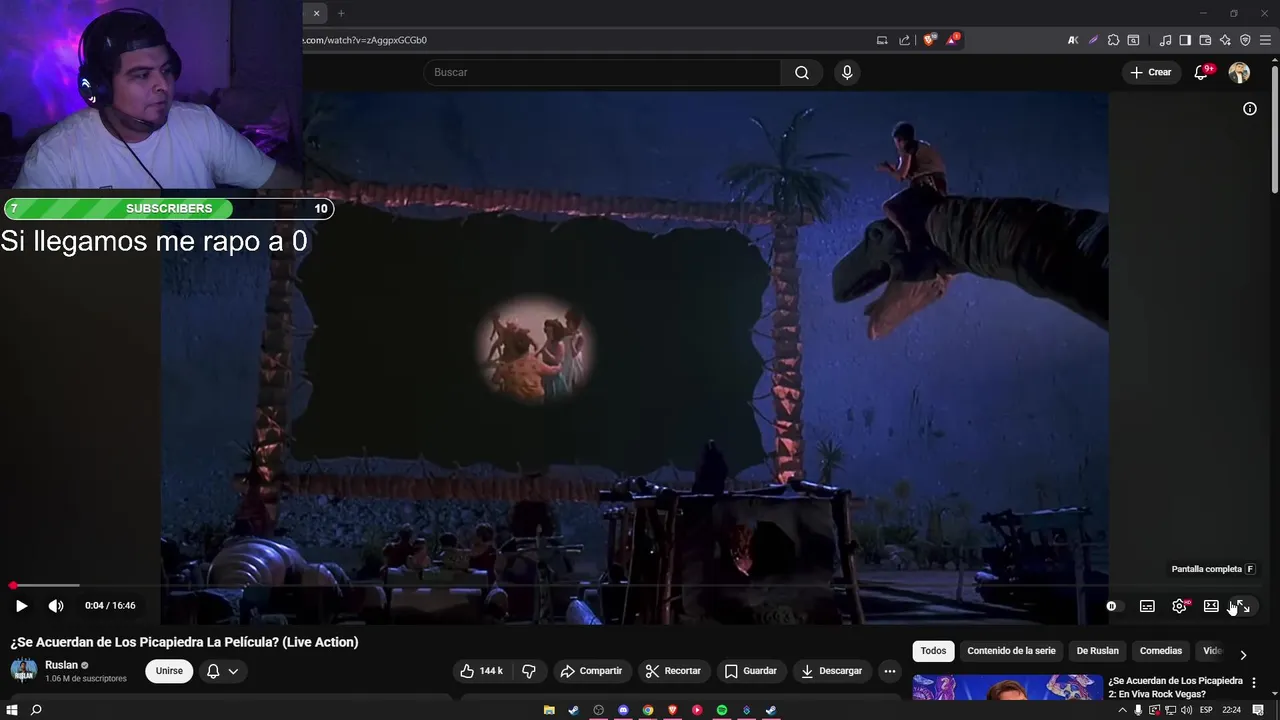Open Discord from the taskbar
Image resolution: width=1280 pixels, height=720 pixels.
point(623,710)
